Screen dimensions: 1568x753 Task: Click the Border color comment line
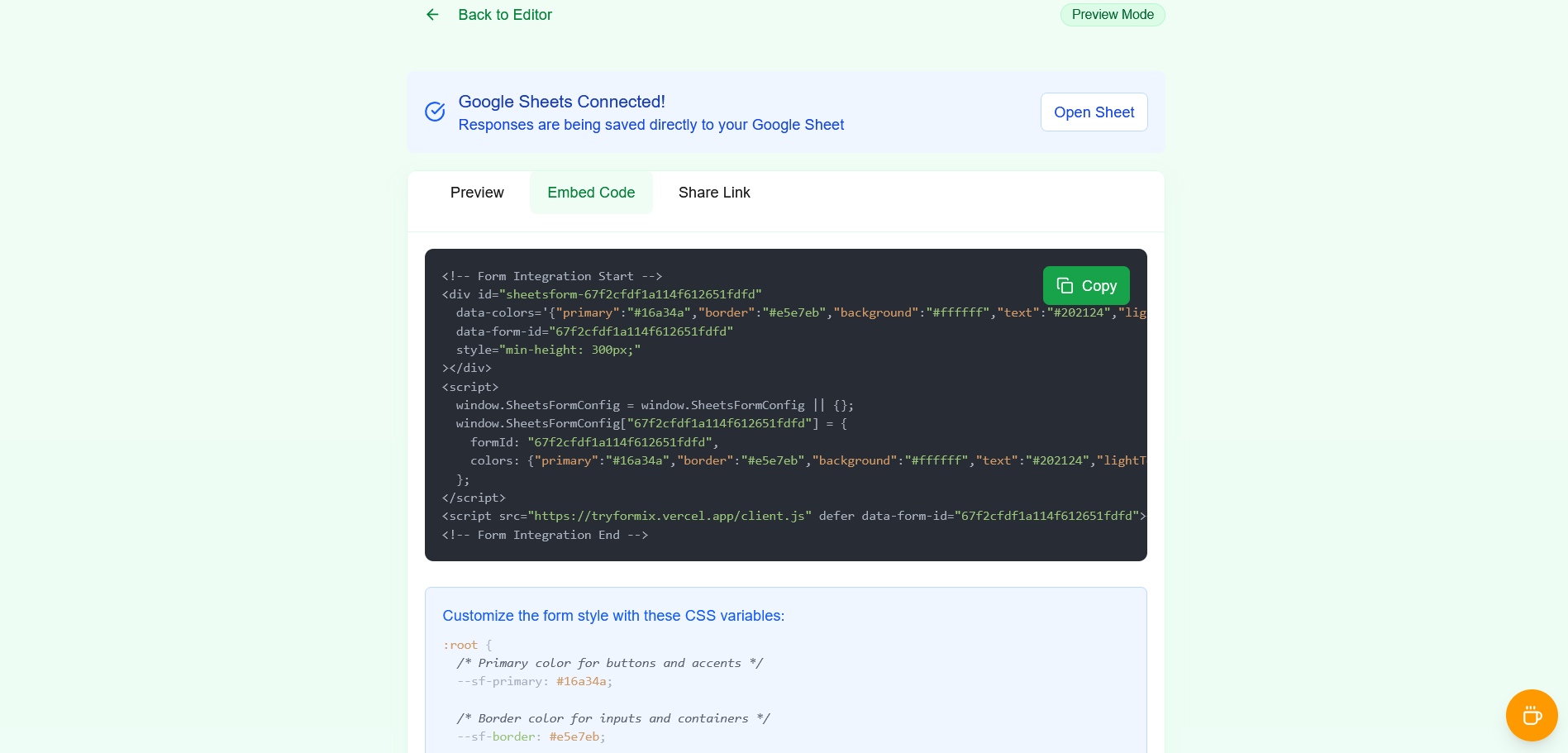[x=613, y=718]
